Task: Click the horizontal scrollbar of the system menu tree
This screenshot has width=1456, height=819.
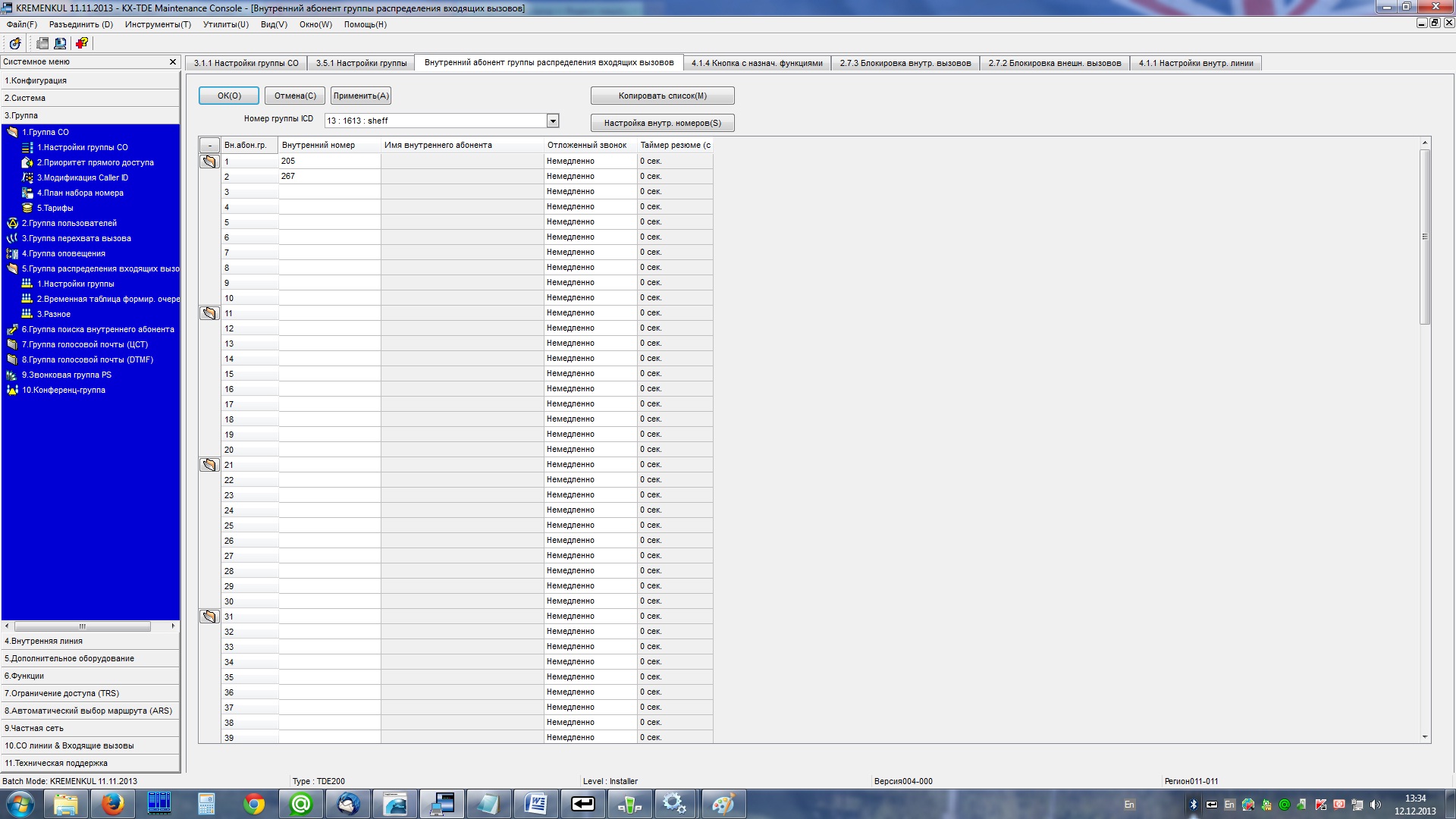Action: [82, 626]
